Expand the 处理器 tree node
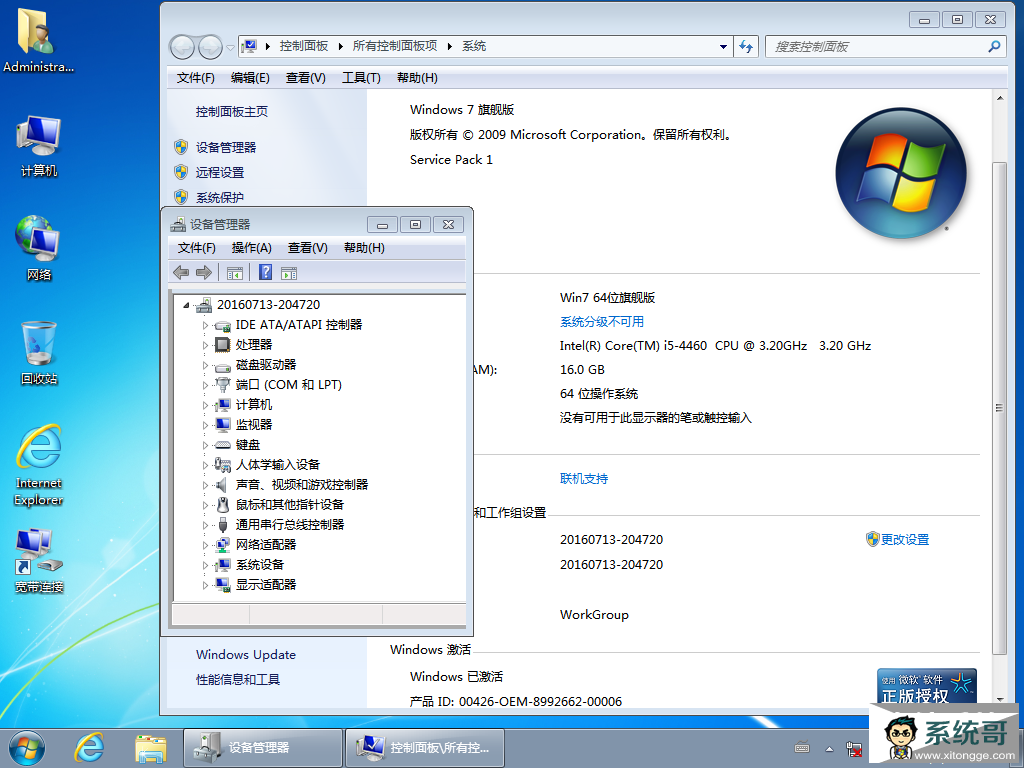This screenshot has height=768, width=1024. (x=205, y=345)
